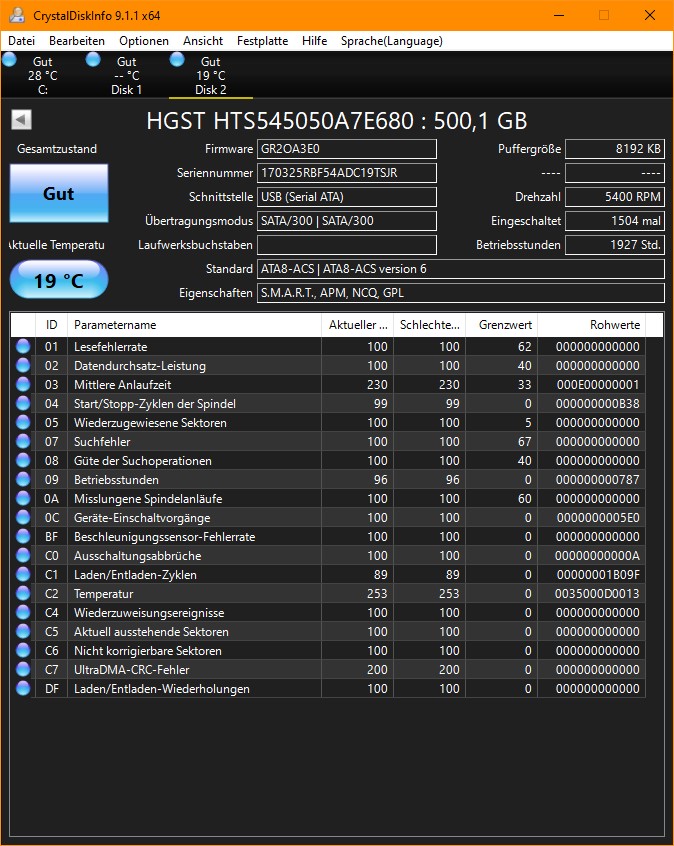Viewport: 674px width, 846px height.
Task: Click the status orb for Nicht korrigierbare Sektoren
Action: 23,650
